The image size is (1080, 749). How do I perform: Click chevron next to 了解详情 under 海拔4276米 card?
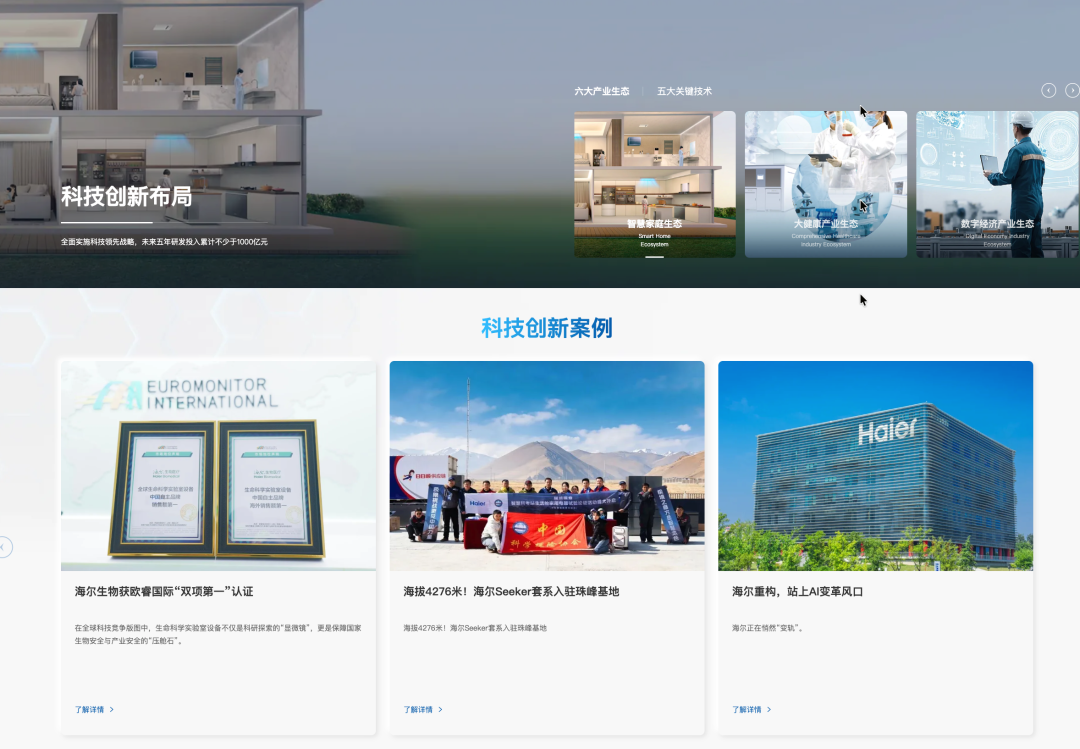point(440,709)
